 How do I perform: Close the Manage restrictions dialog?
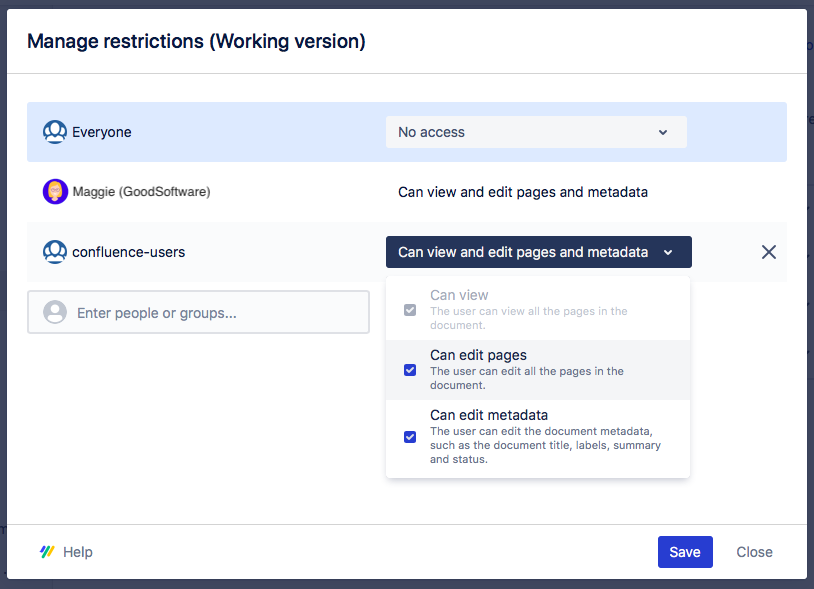[754, 551]
